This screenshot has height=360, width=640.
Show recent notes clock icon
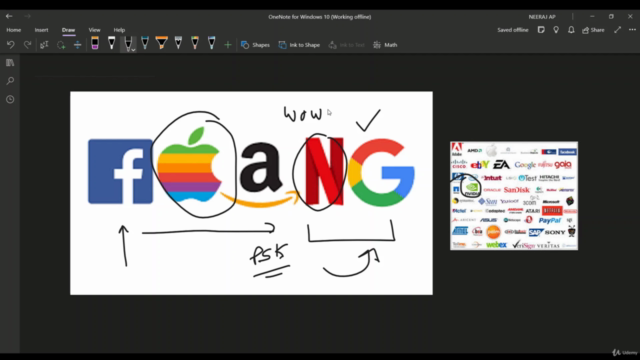[10, 99]
